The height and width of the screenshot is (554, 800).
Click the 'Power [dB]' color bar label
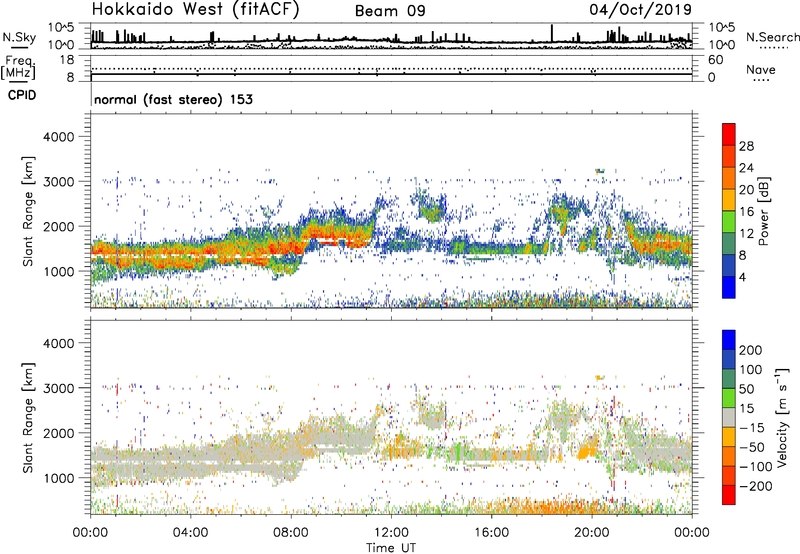click(x=763, y=212)
